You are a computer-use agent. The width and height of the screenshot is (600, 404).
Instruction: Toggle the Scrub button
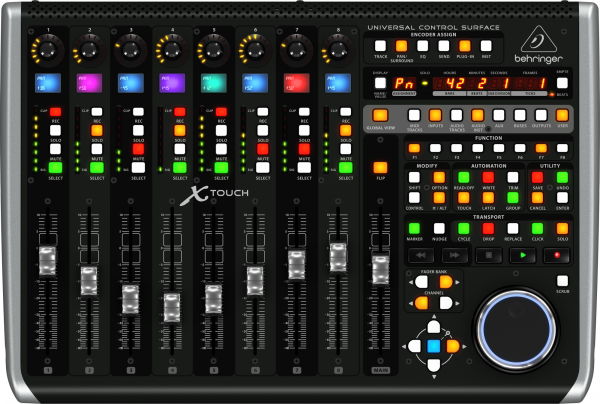[562, 281]
